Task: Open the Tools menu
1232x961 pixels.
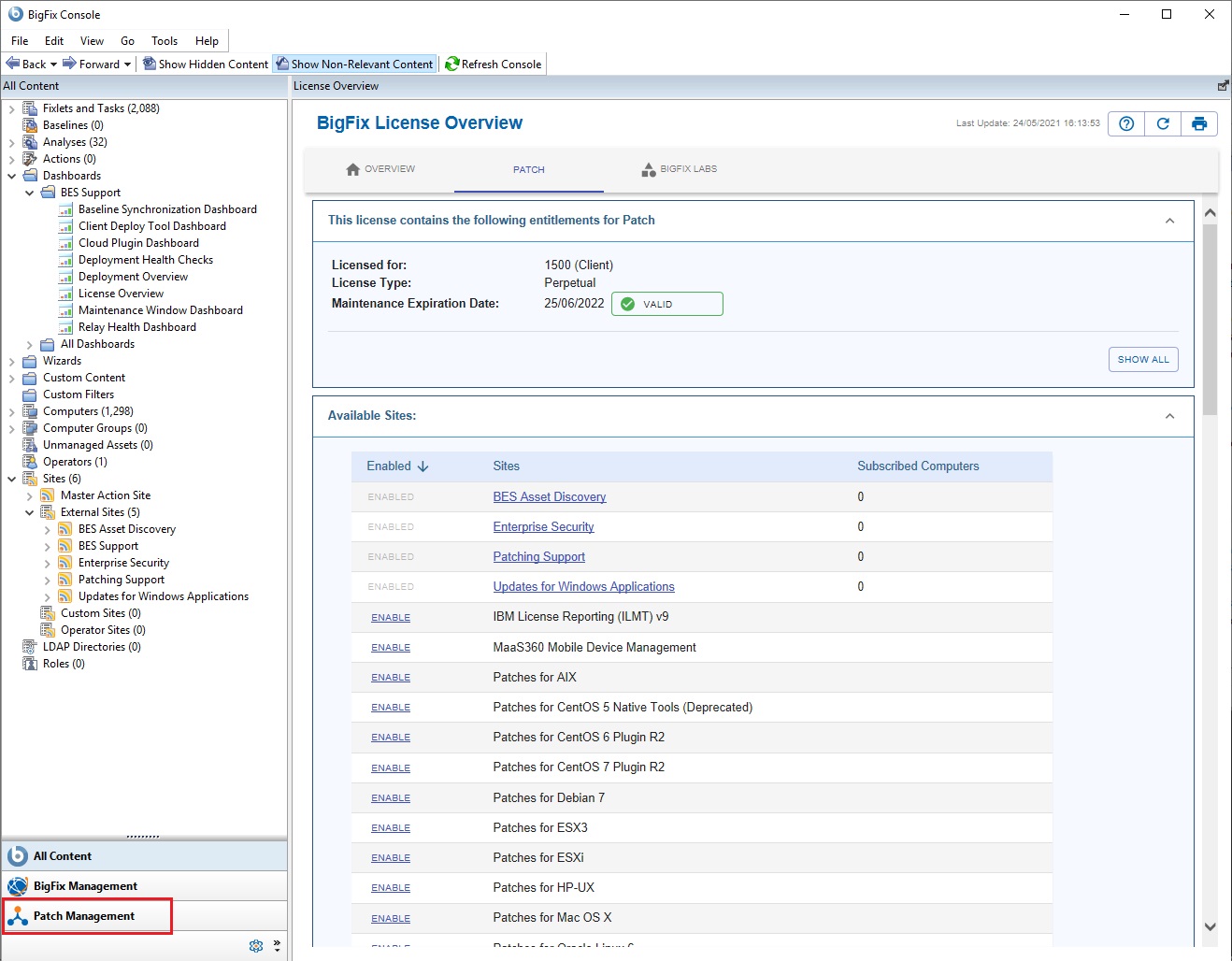Action: point(165,41)
